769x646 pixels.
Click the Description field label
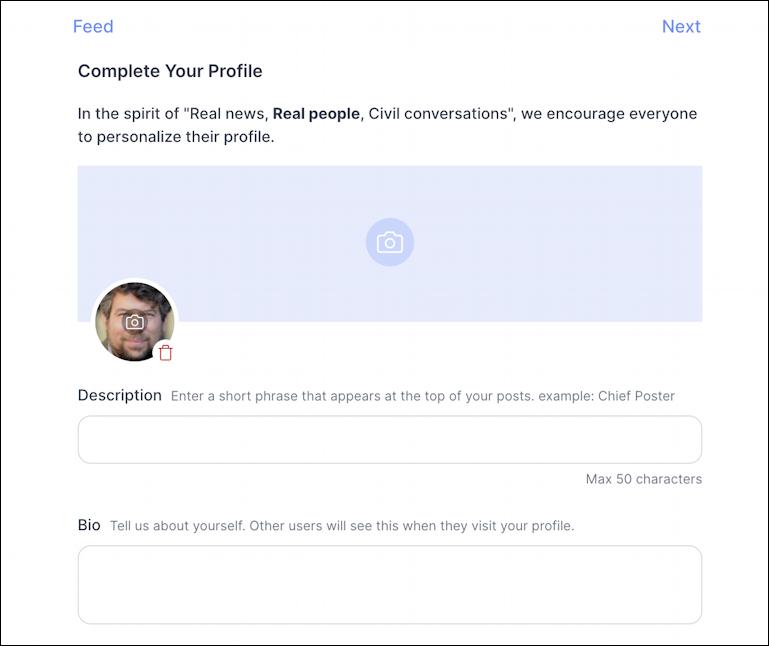point(120,395)
